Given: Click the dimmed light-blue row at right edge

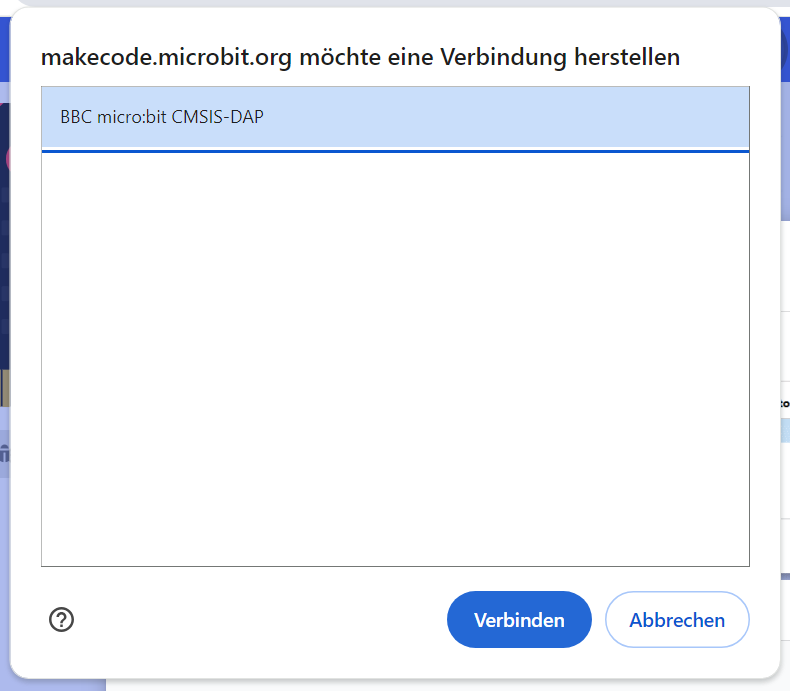Looking at the screenshot, I should coord(784,431).
